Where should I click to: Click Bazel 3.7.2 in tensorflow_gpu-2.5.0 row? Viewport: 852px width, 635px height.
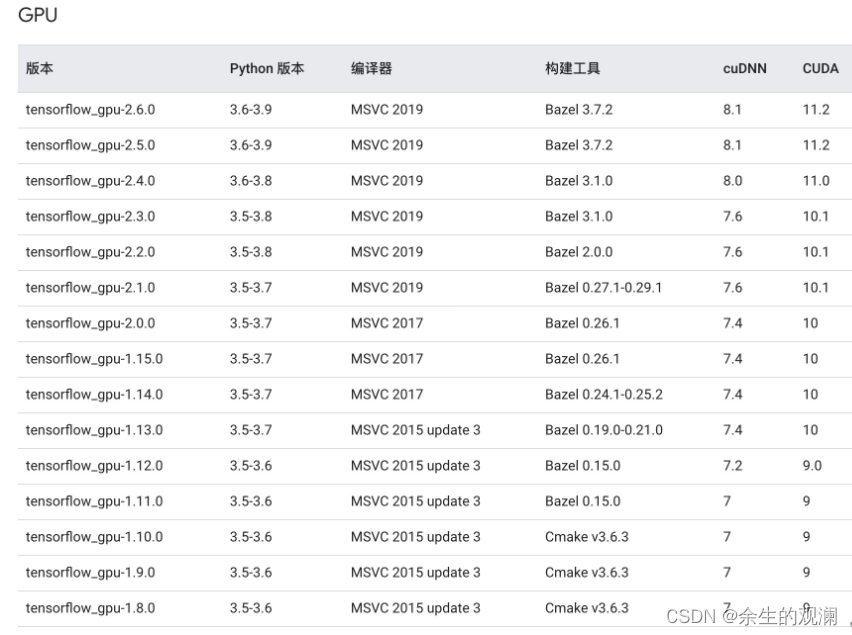(x=579, y=146)
